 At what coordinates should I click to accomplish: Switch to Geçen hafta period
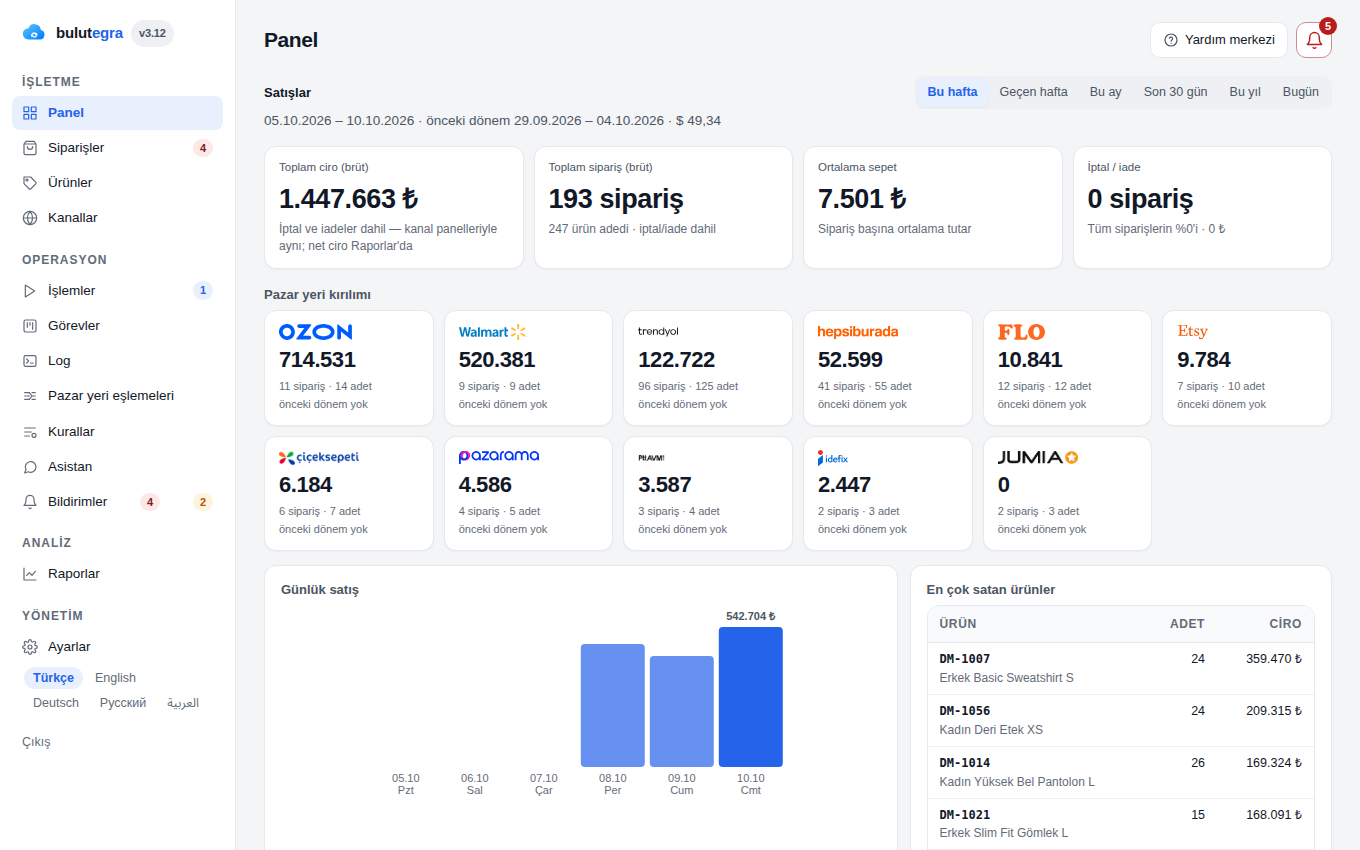1033,92
